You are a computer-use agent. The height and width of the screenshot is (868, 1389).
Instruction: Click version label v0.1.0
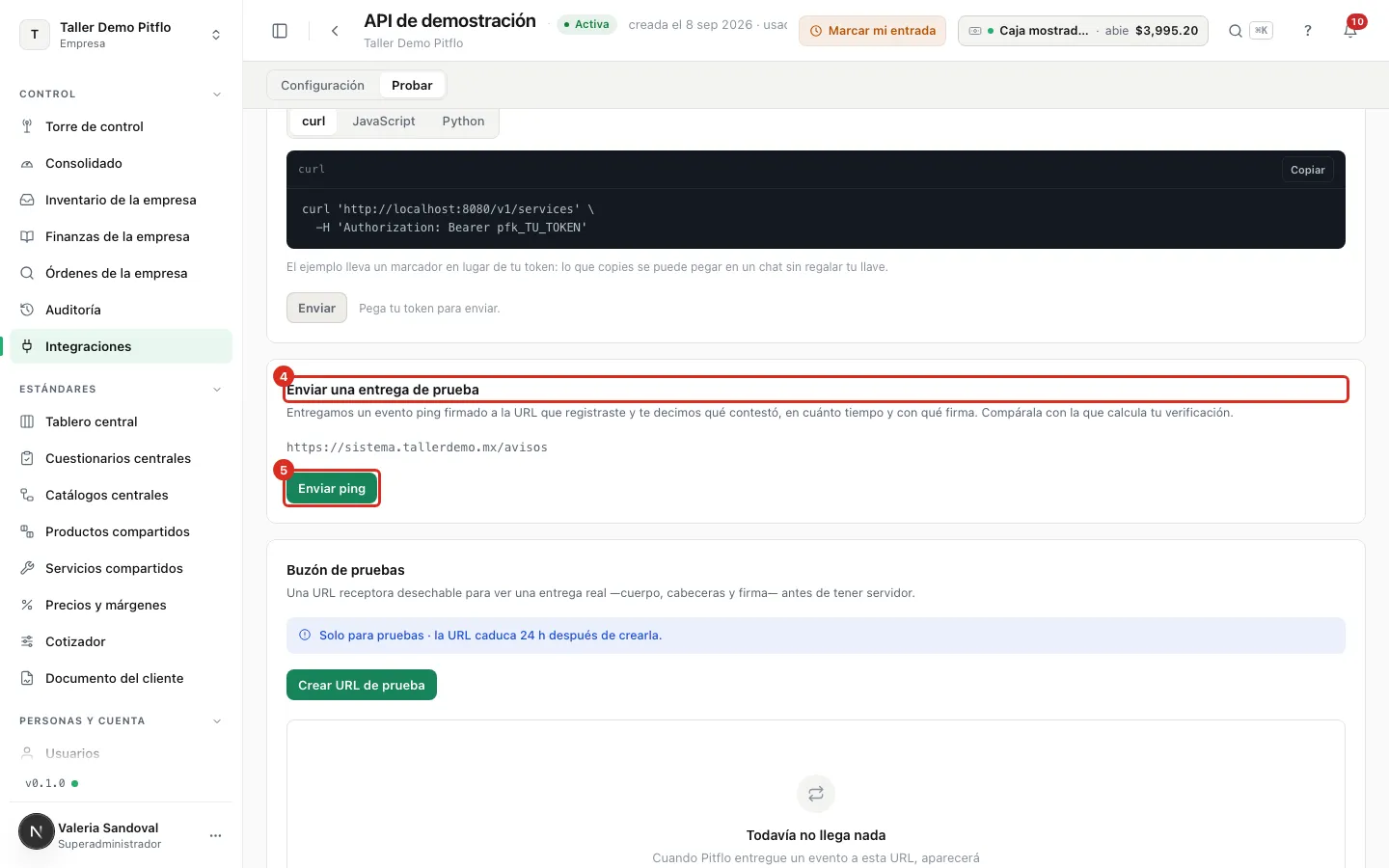(45, 783)
